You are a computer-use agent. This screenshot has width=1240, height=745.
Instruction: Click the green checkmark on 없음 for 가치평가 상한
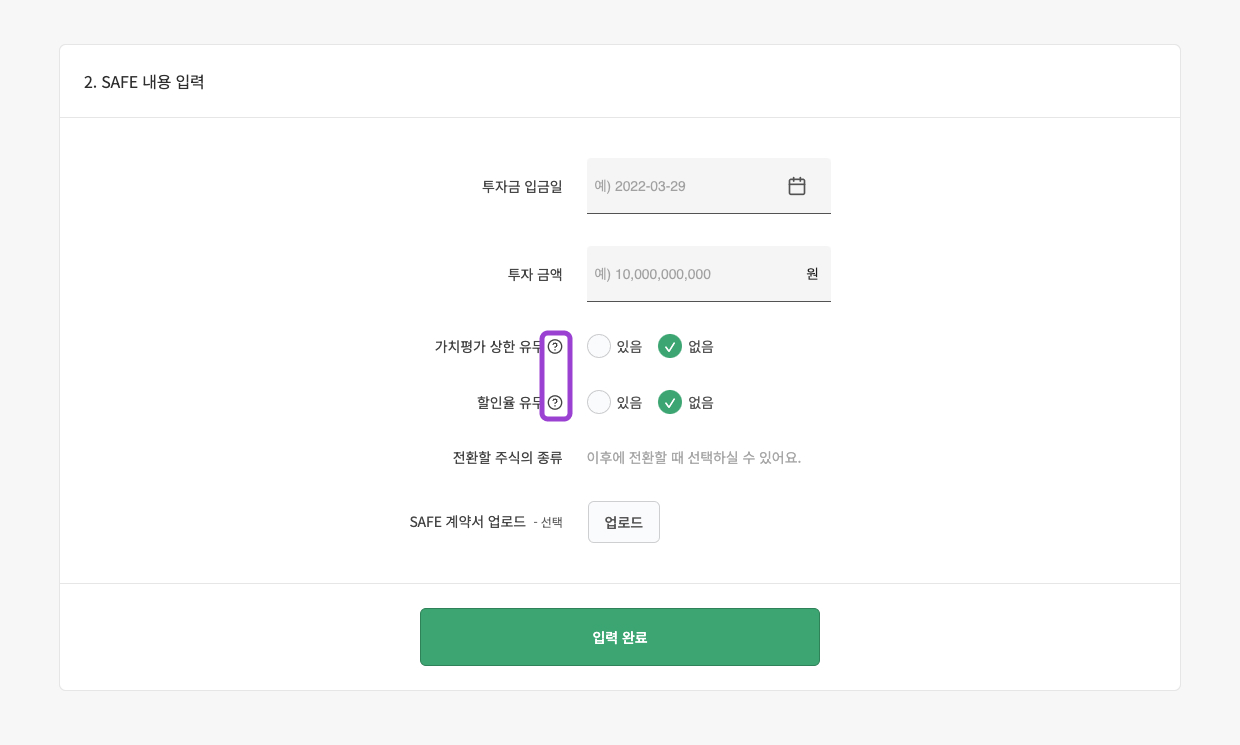pos(670,346)
